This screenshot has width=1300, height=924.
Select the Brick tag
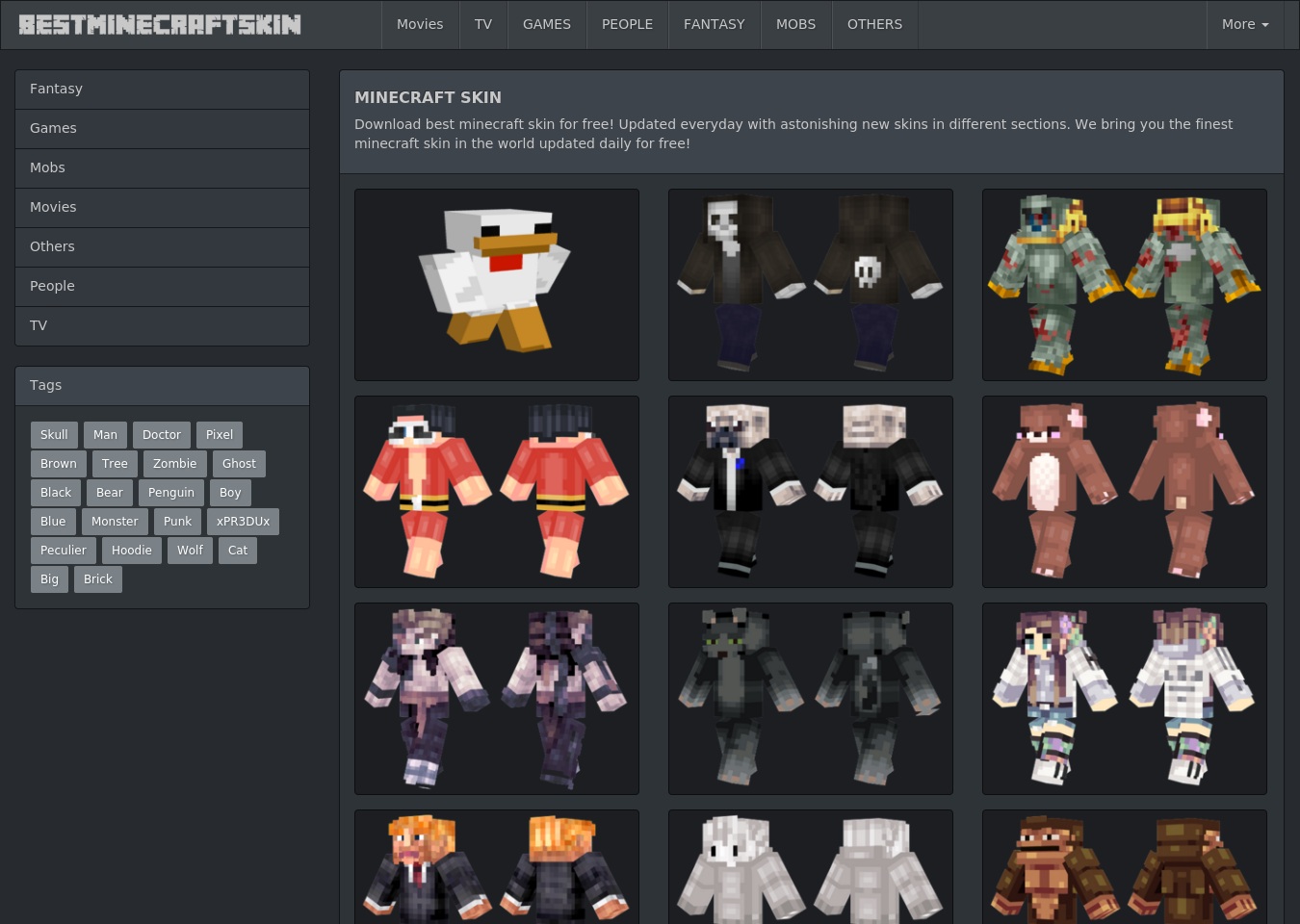pyautogui.click(x=98, y=579)
